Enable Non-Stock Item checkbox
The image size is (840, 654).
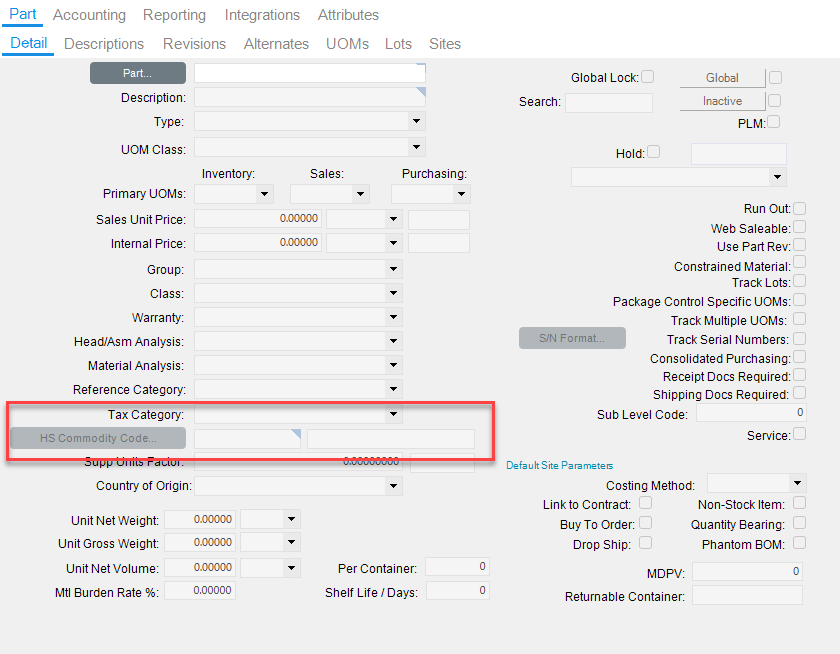(x=799, y=503)
